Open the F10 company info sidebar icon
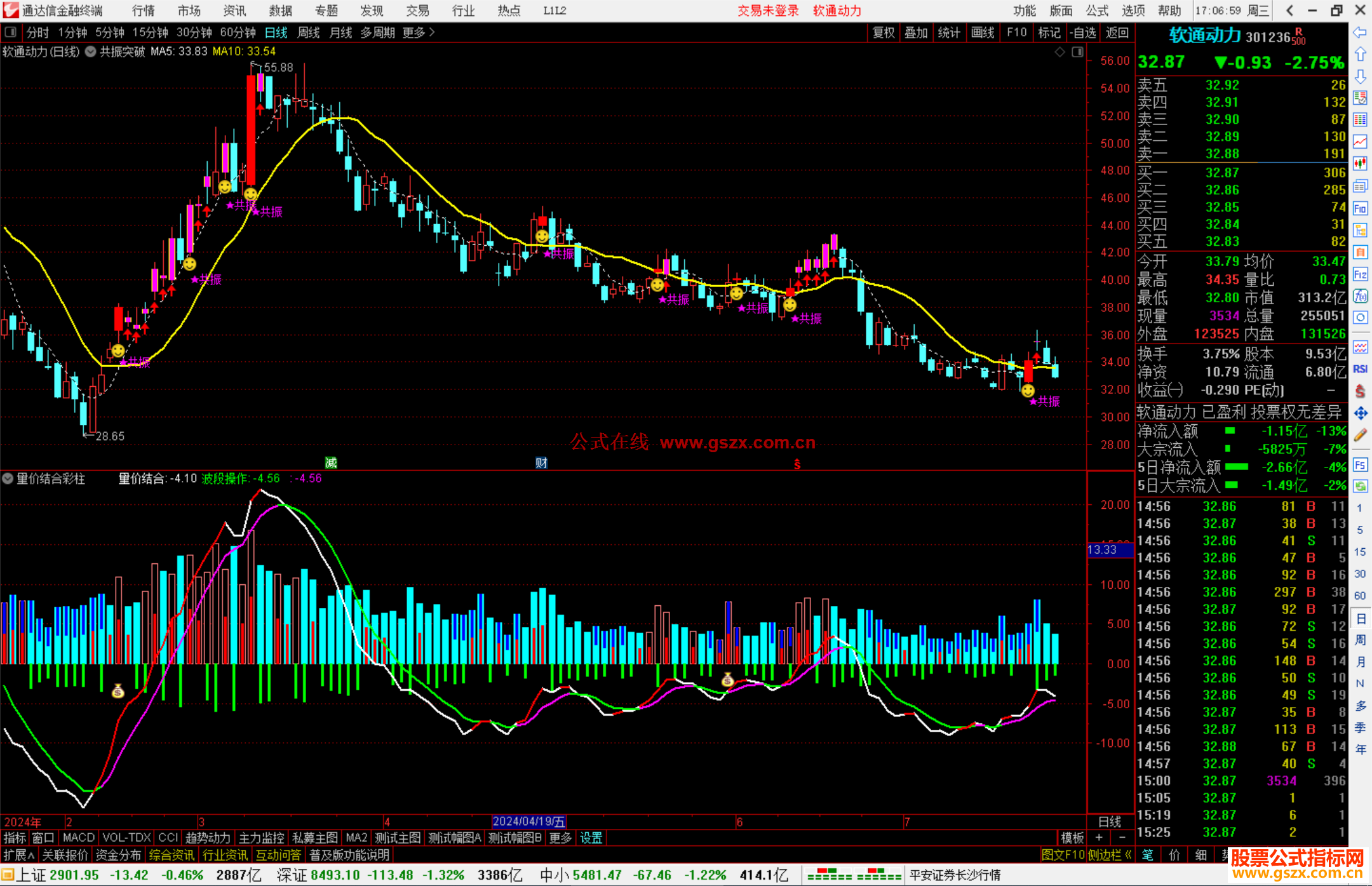 tap(1360, 208)
